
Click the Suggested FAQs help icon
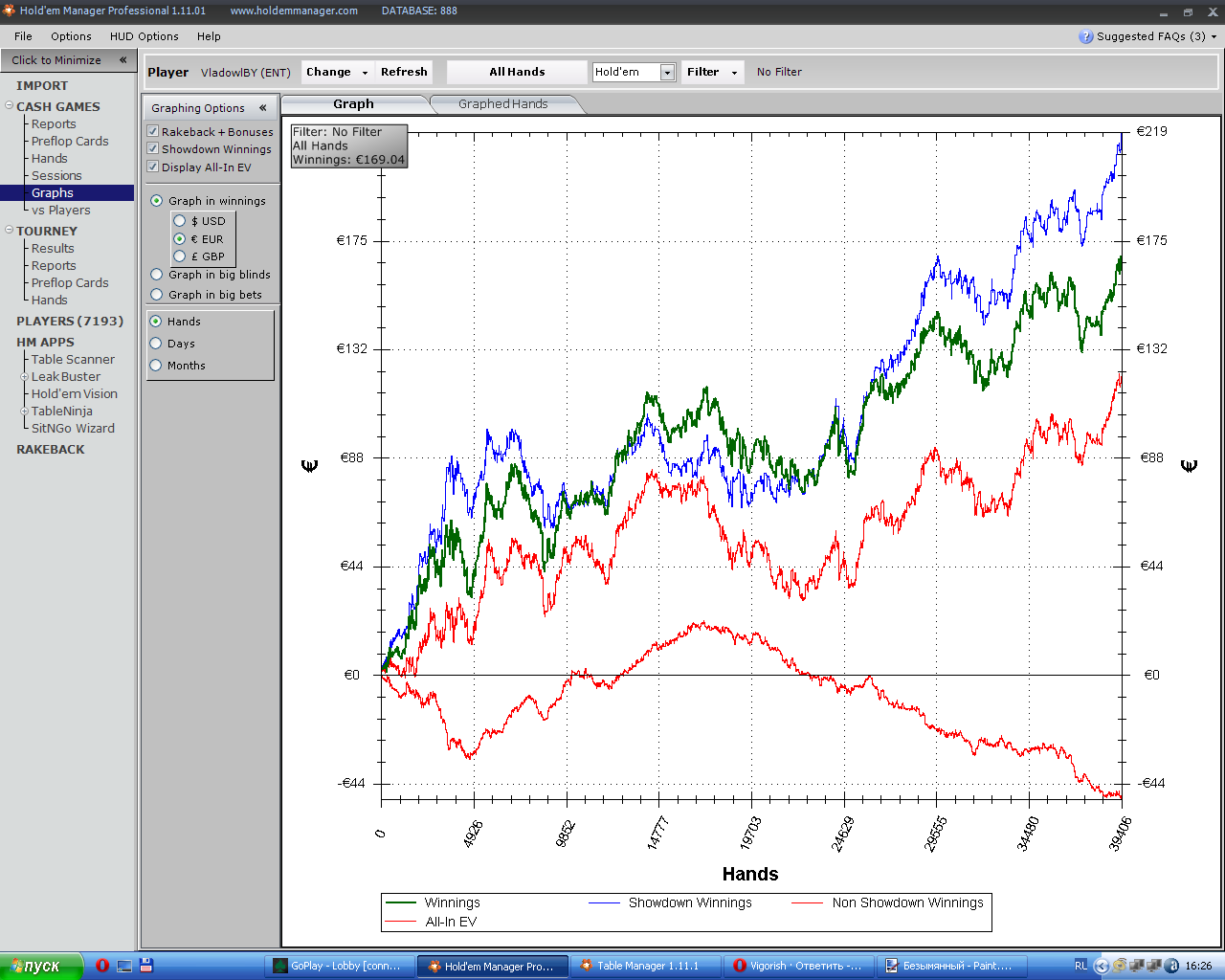pyautogui.click(x=1085, y=36)
